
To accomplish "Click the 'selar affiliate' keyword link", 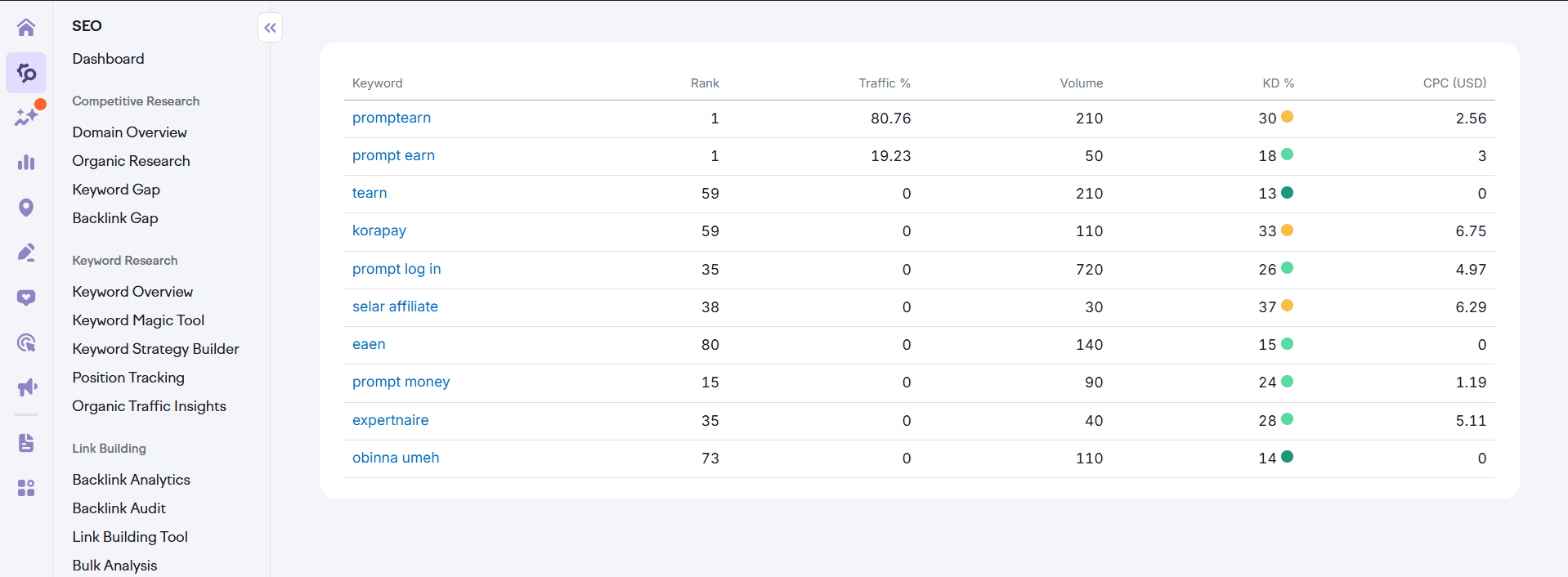I will (x=395, y=306).
